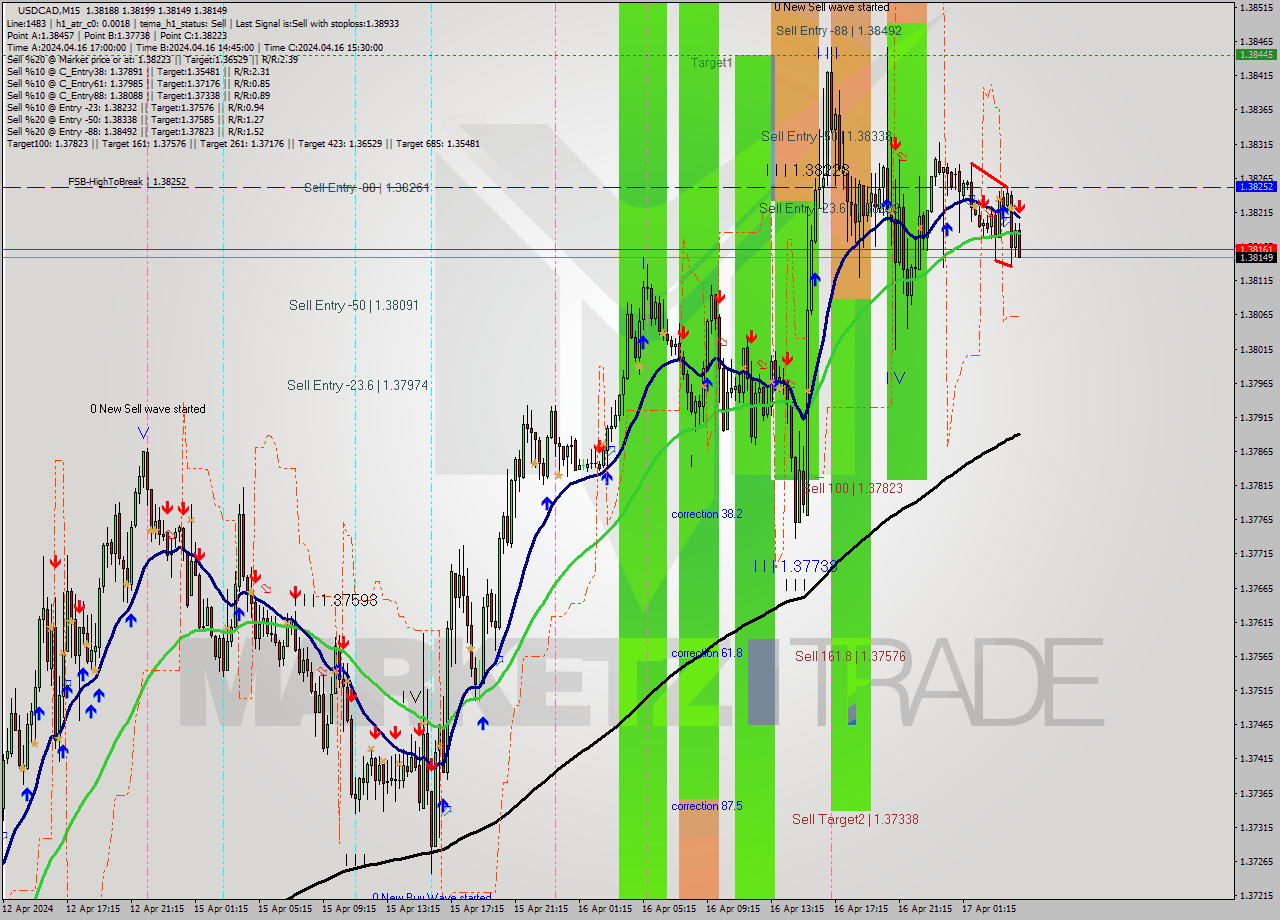This screenshot has width=1280, height=920.
Task: Click the 'Sell 161.8 | 1.37576' label
Action: click(x=850, y=656)
